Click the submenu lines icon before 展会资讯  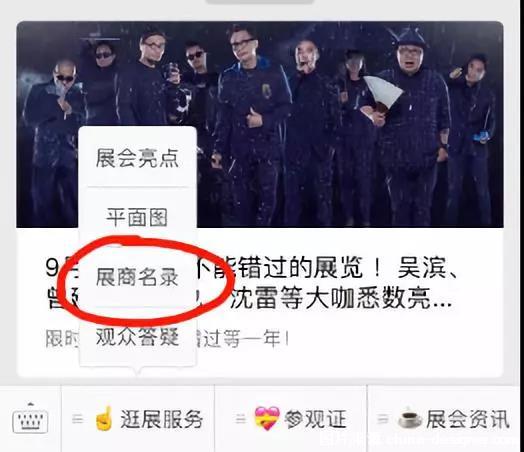pyautogui.click(x=383, y=419)
